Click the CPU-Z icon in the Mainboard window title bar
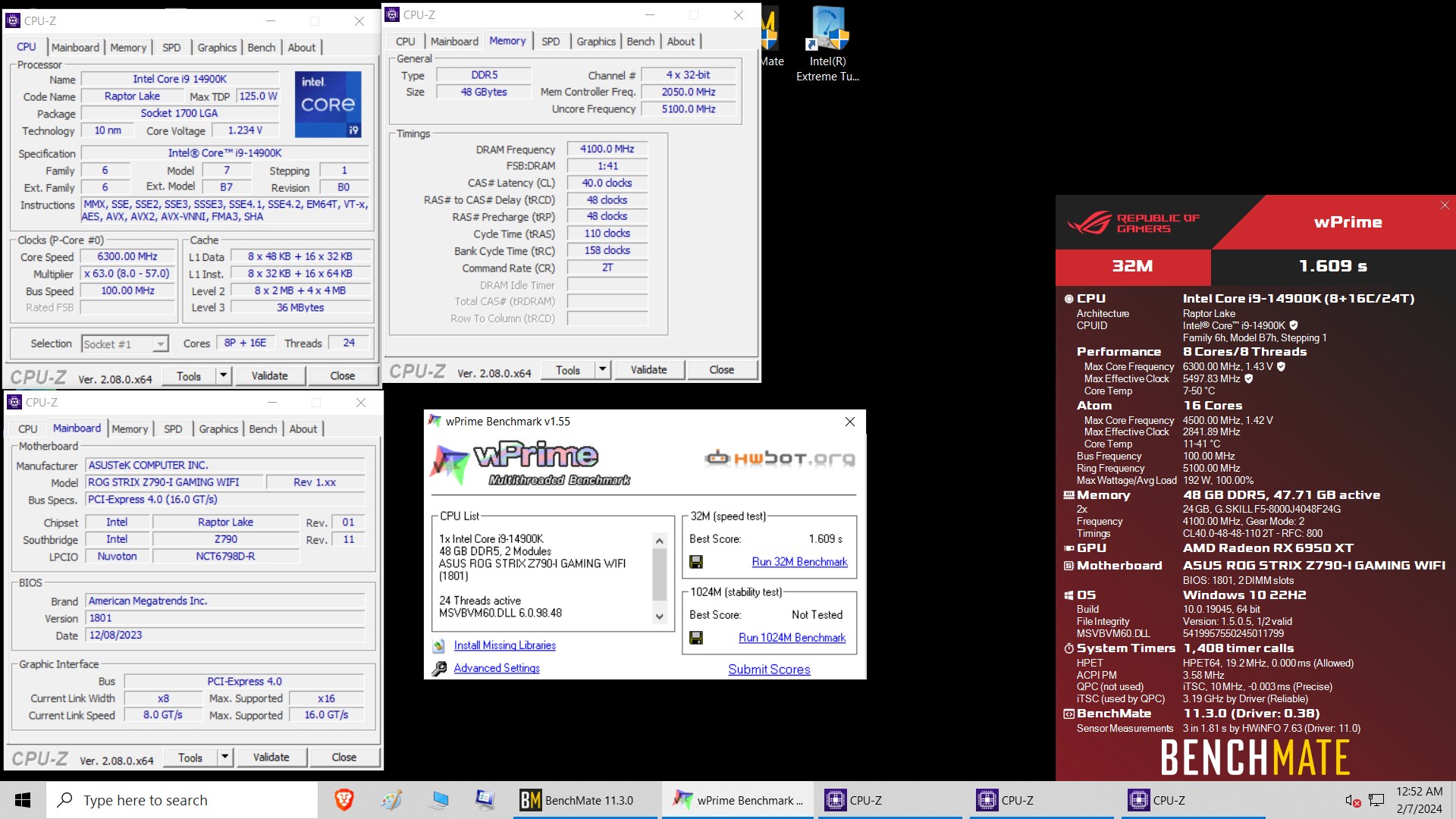Image resolution: width=1456 pixels, height=819 pixels. [14, 402]
